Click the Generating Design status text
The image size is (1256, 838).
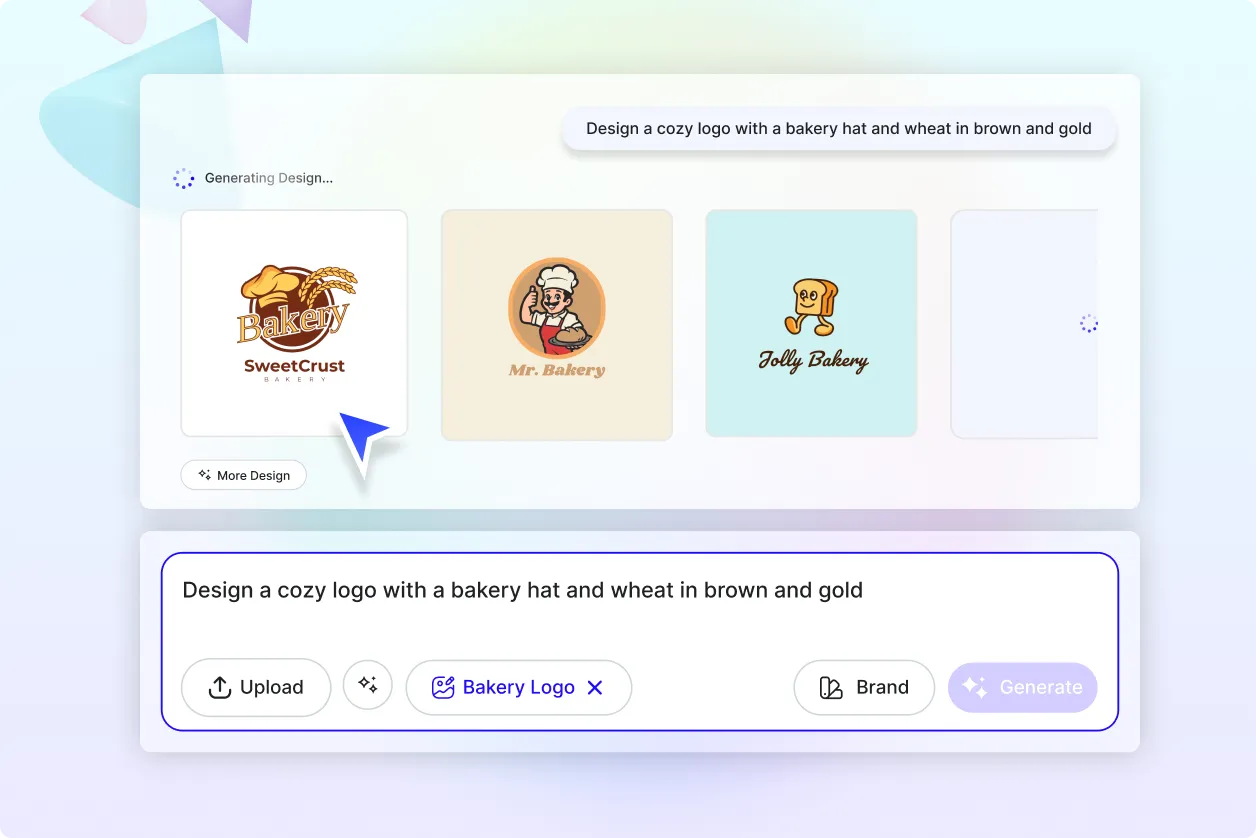269,178
